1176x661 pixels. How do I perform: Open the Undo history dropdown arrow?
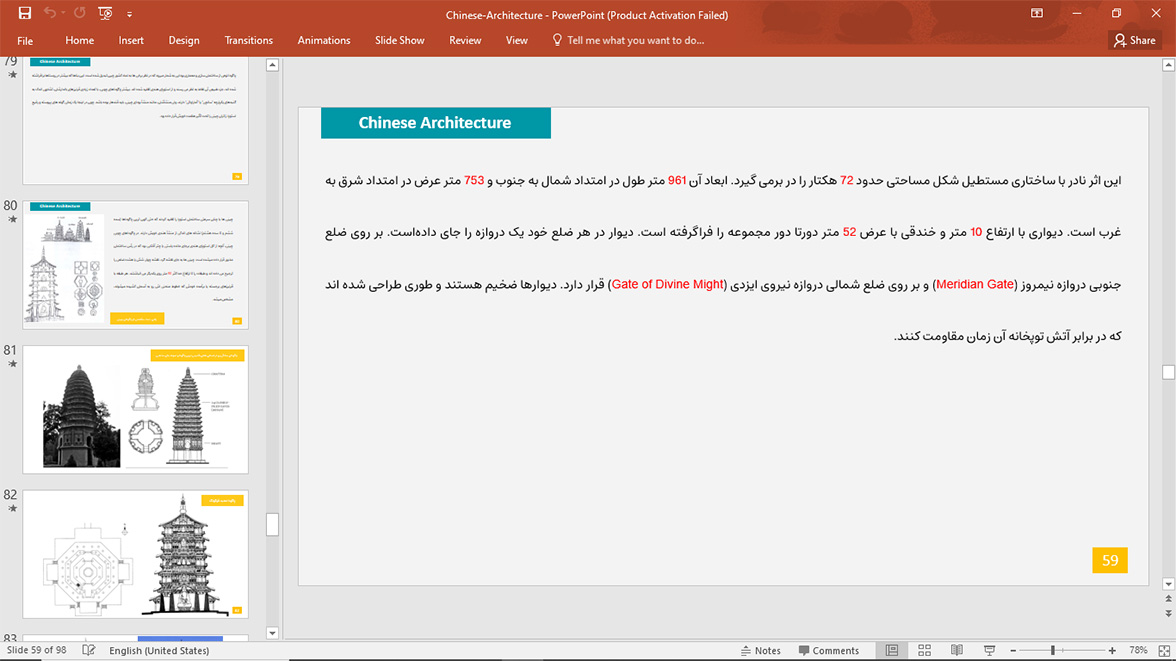63,14
